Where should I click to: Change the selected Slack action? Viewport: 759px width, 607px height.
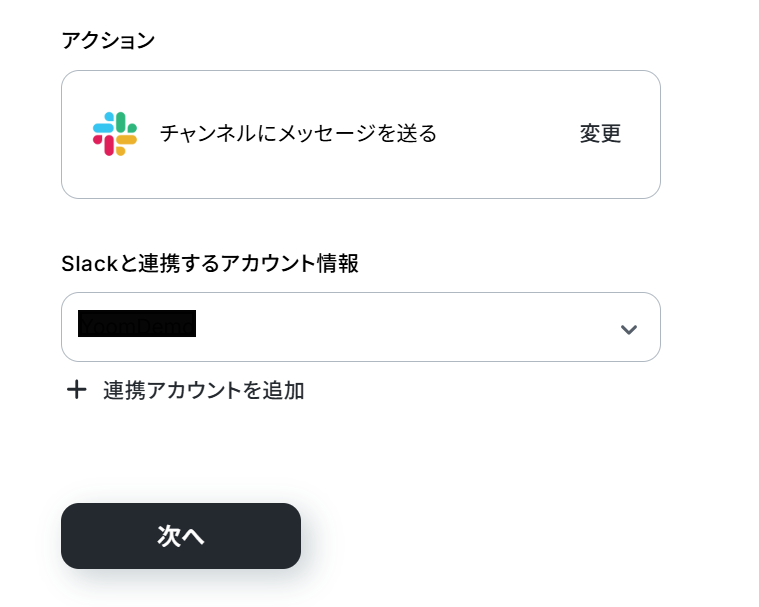pyautogui.click(x=600, y=134)
